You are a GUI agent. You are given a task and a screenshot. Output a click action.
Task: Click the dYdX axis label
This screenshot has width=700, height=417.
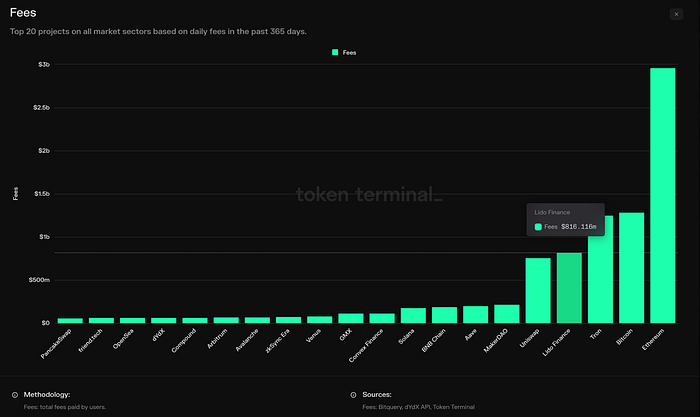(158, 335)
